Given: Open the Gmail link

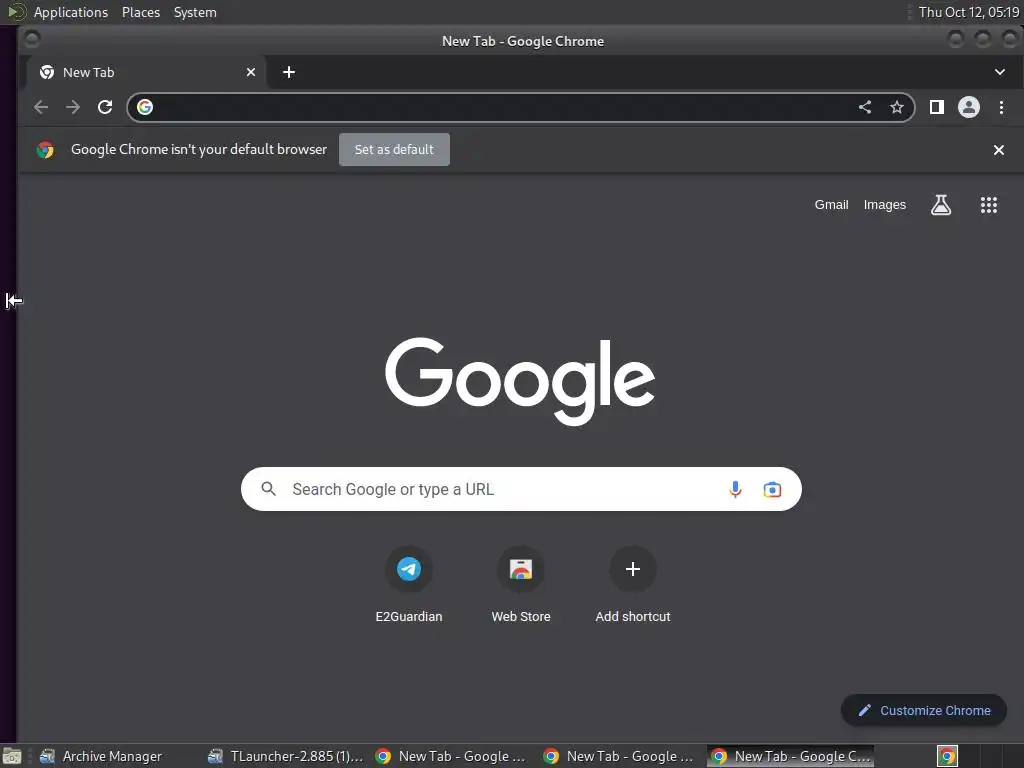Looking at the screenshot, I should [x=831, y=205].
